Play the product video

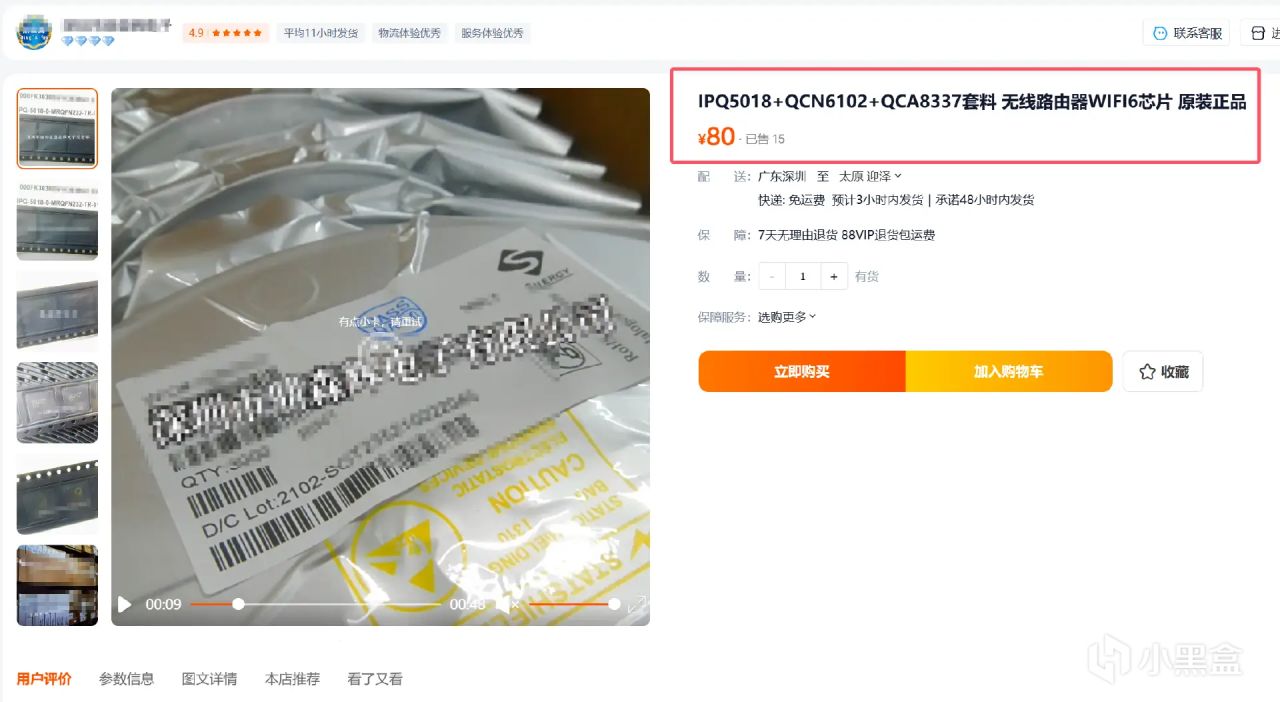pos(124,604)
